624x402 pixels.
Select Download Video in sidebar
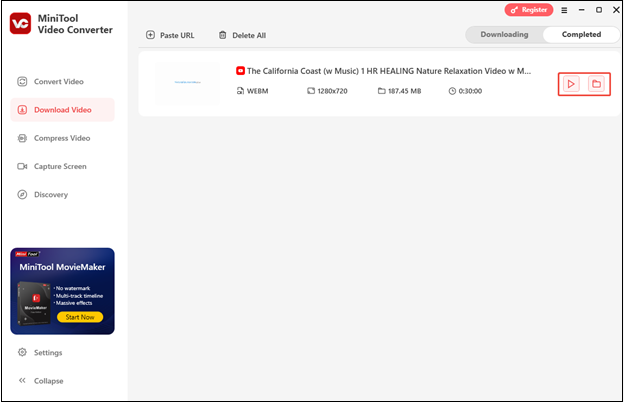(62, 110)
